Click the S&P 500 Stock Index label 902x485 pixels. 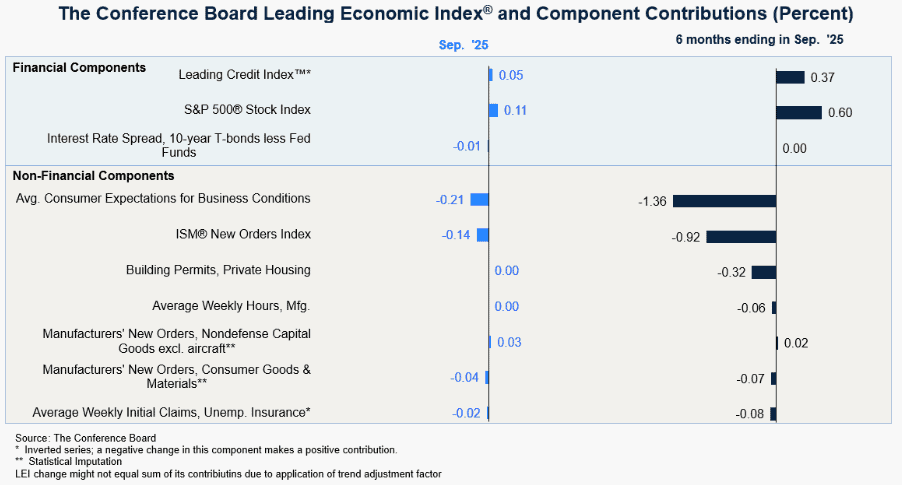click(x=247, y=110)
